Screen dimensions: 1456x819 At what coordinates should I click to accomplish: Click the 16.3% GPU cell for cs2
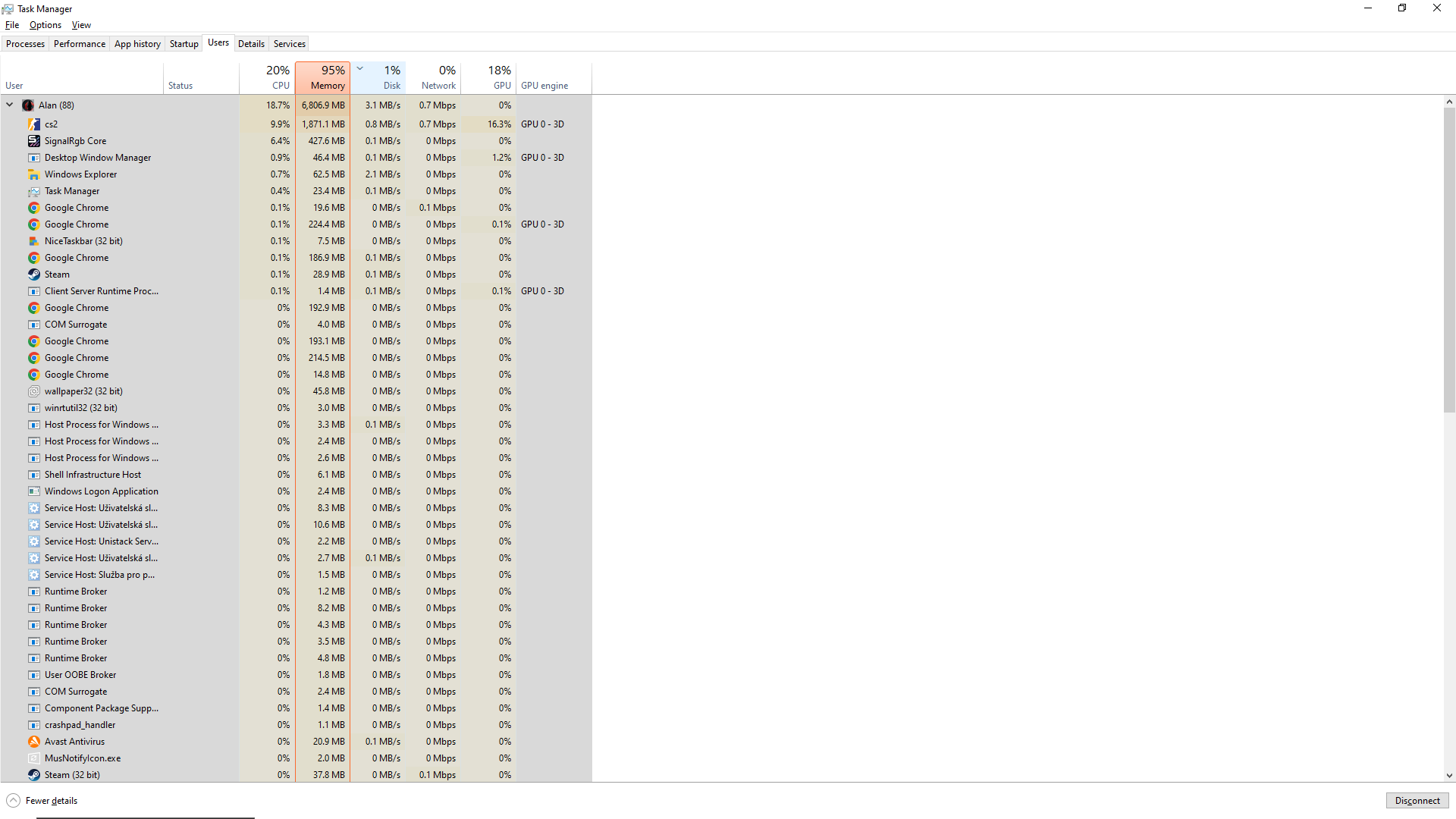488,124
